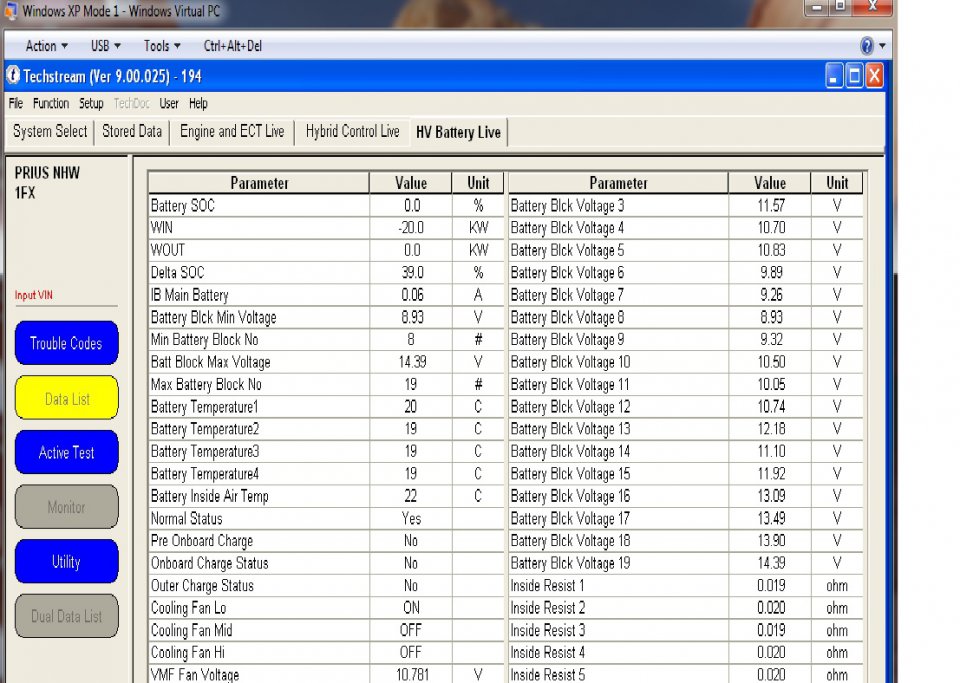Open the USB dropdown menu
The width and height of the screenshot is (960, 683).
point(106,46)
